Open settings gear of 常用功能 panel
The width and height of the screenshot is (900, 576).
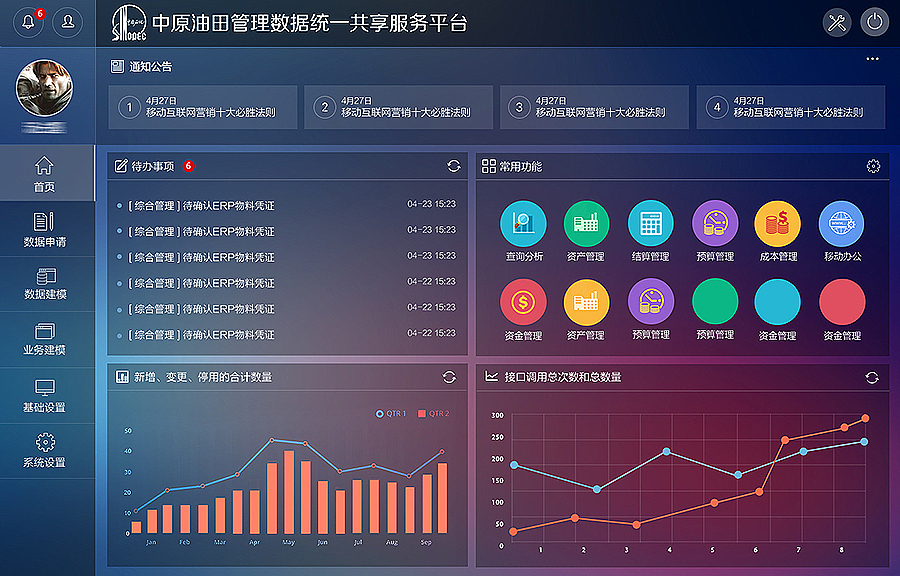(x=873, y=166)
